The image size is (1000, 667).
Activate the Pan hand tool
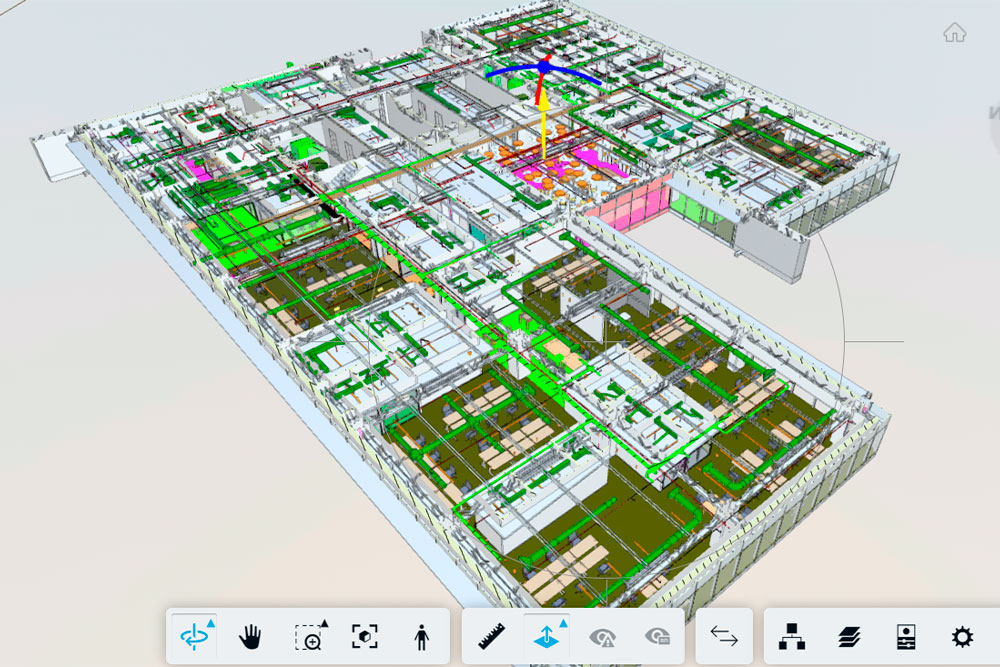[x=250, y=636]
